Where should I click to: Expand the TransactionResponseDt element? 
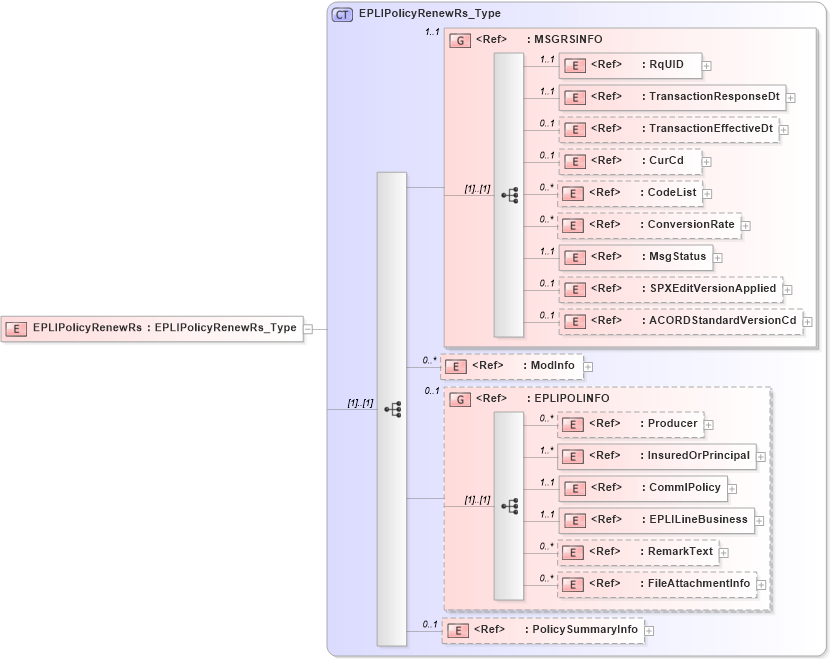pos(791,97)
